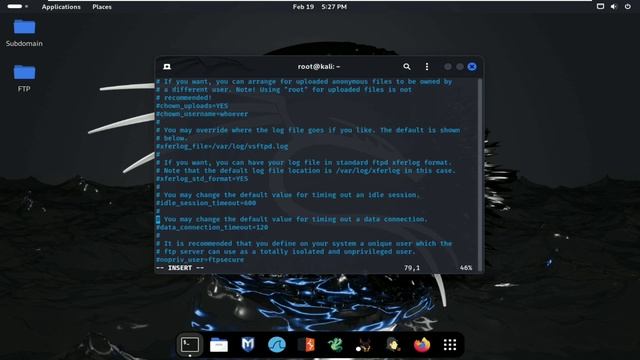This screenshot has width=640, height=360.
Task: Click the 79,1 cursor position indicator
Action: pos(411,268)
